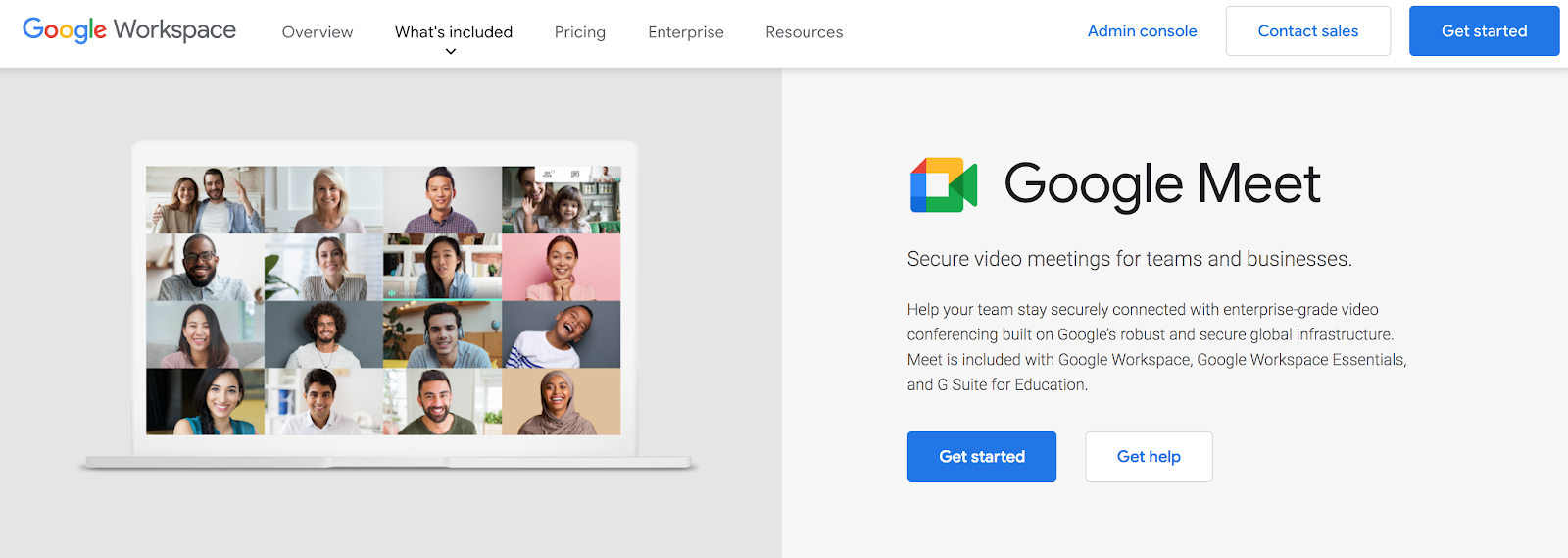This screenshot has height=558, width=1568.
Task: Click Get started below the Meet description
Action: click(982, 456)
